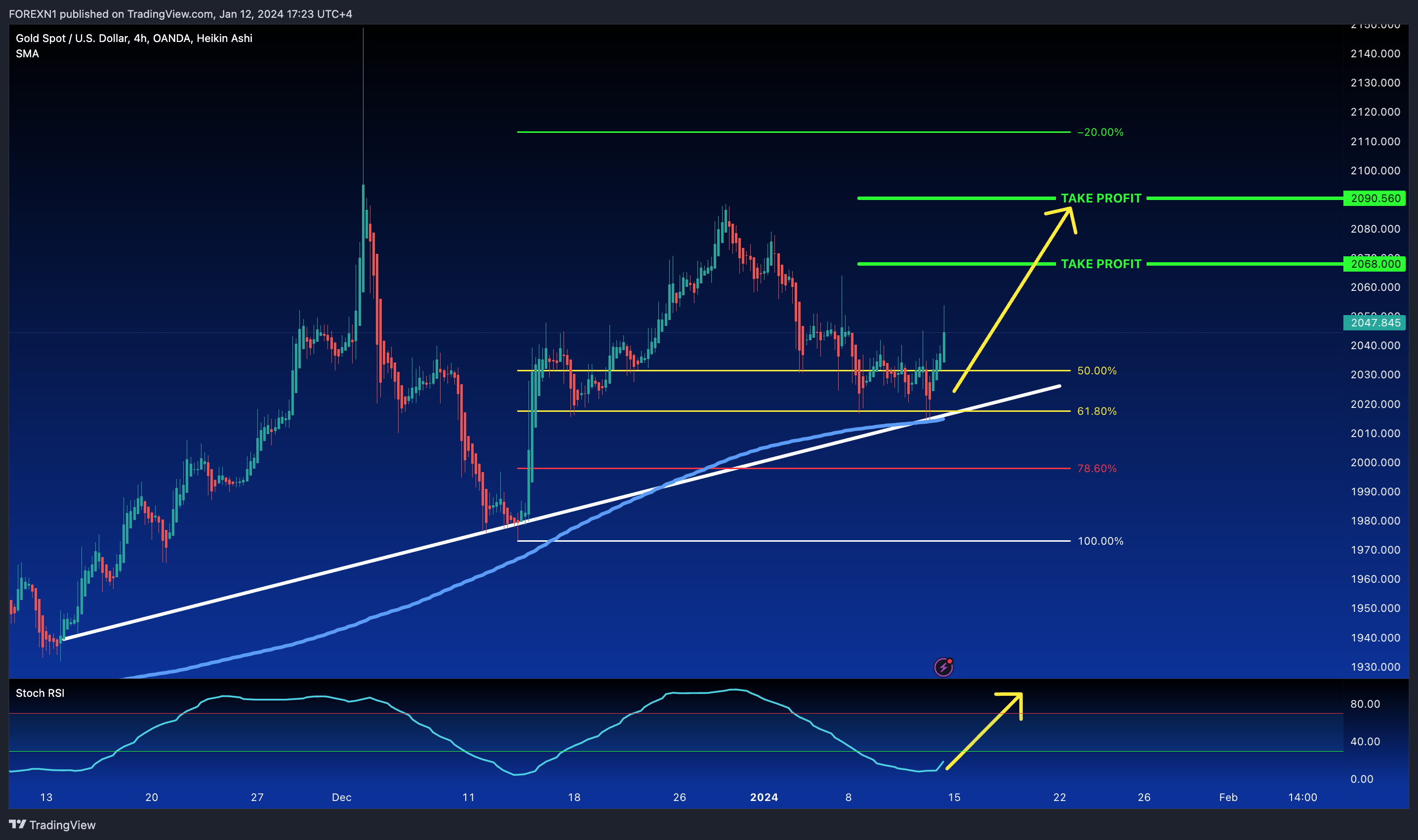Click the 2090.560 take profit price label
Viewport: 1418px width, 840px height.
tap(1375, 198)
